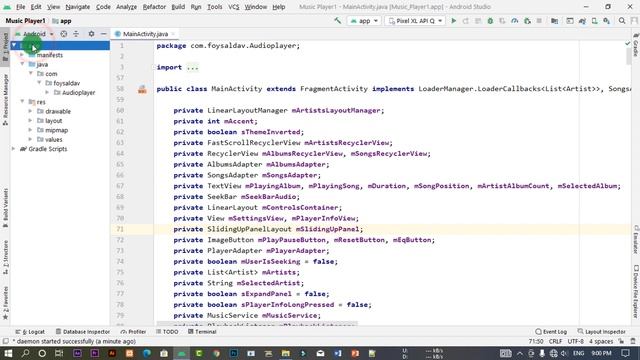The width and height of the screenshot is (640, 360).
Task: Open the Profiler tool window button
Action: pyautogui.click(x=133, y=332)
